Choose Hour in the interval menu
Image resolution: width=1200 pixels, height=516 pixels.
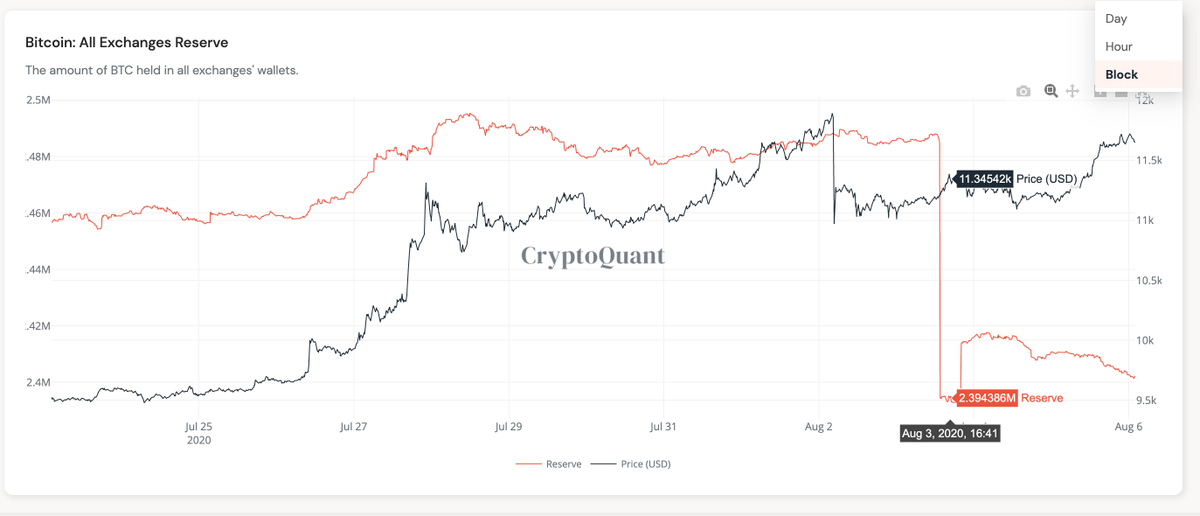[1119, 47]
